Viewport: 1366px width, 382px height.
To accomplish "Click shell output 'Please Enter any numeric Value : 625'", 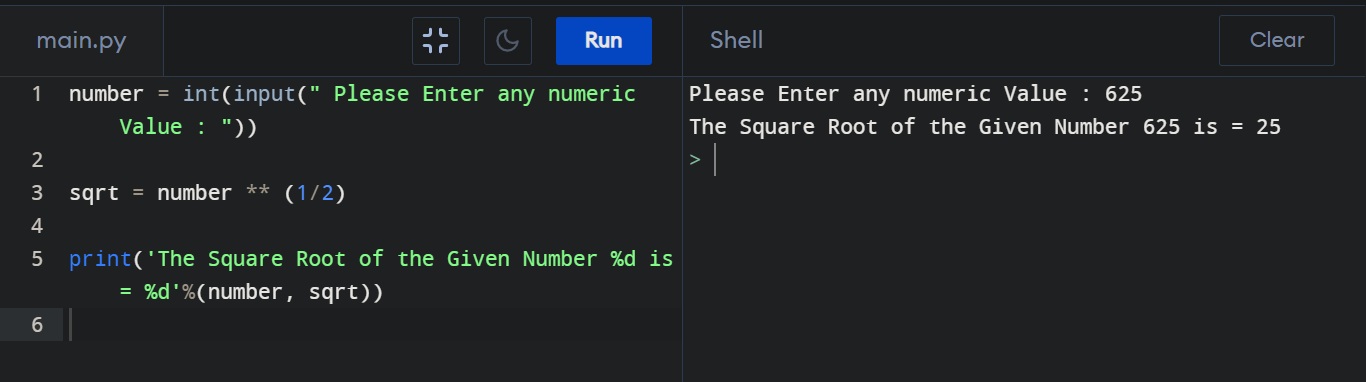I will pyautogui.click(x=915, y=94).
